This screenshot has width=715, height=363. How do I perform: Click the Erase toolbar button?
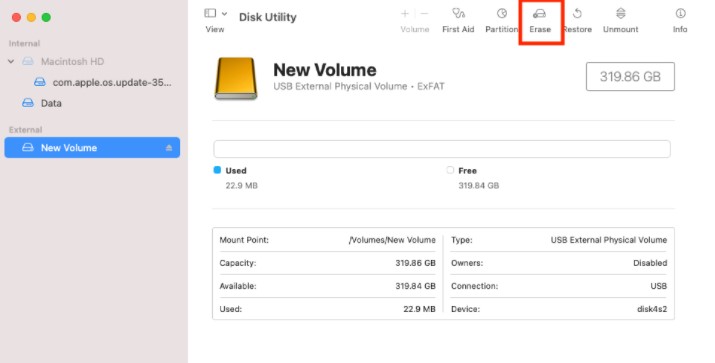point(540,21)
